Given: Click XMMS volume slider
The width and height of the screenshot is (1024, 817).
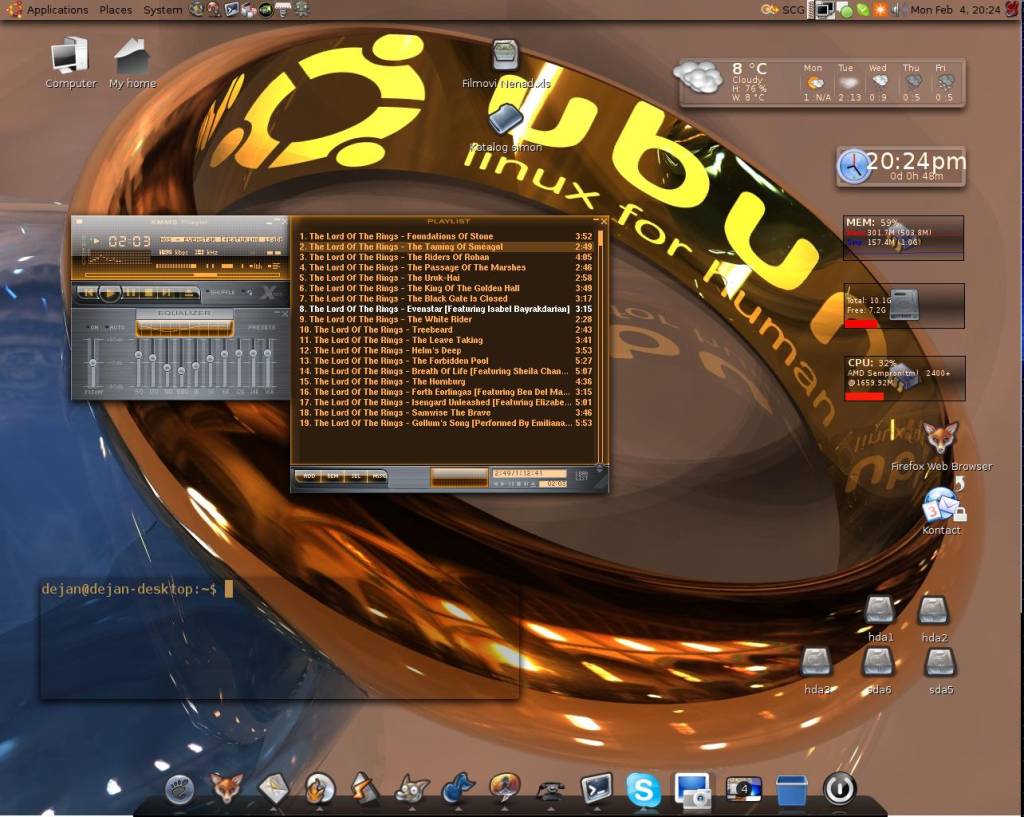Looking at the screenshot, I should [176, 266].
